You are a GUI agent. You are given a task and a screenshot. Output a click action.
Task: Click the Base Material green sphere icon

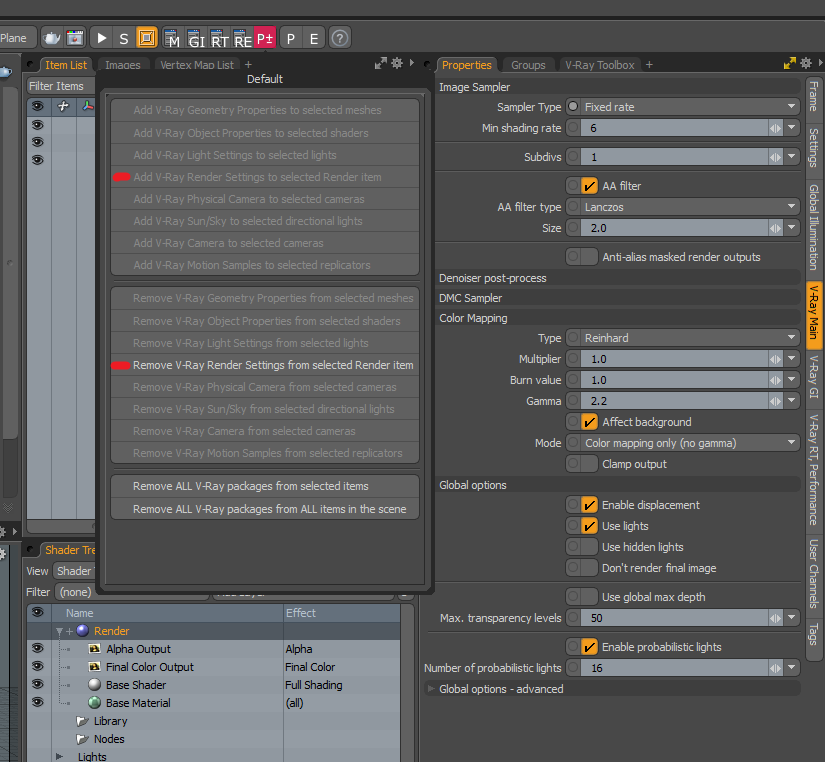(x=95, y=703)
